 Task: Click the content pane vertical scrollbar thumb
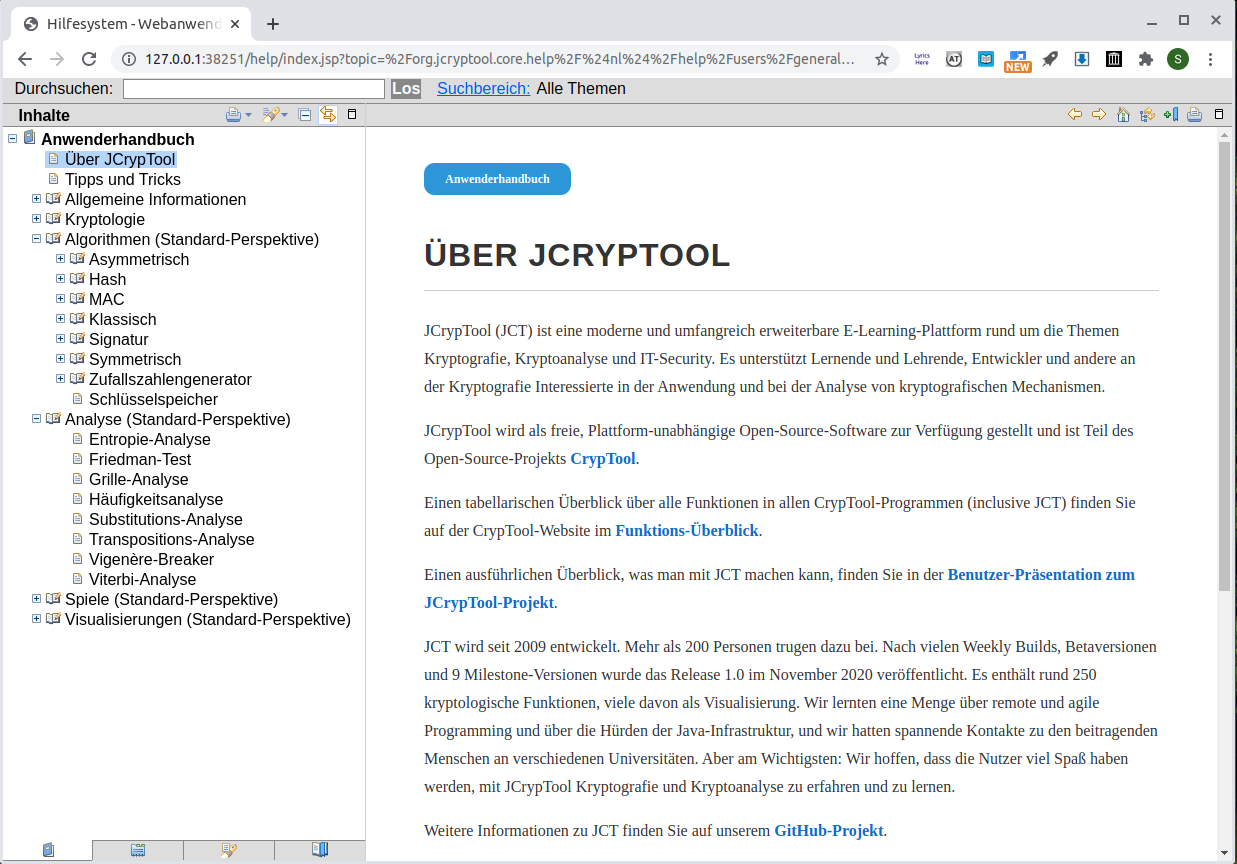click(1224, 366)
